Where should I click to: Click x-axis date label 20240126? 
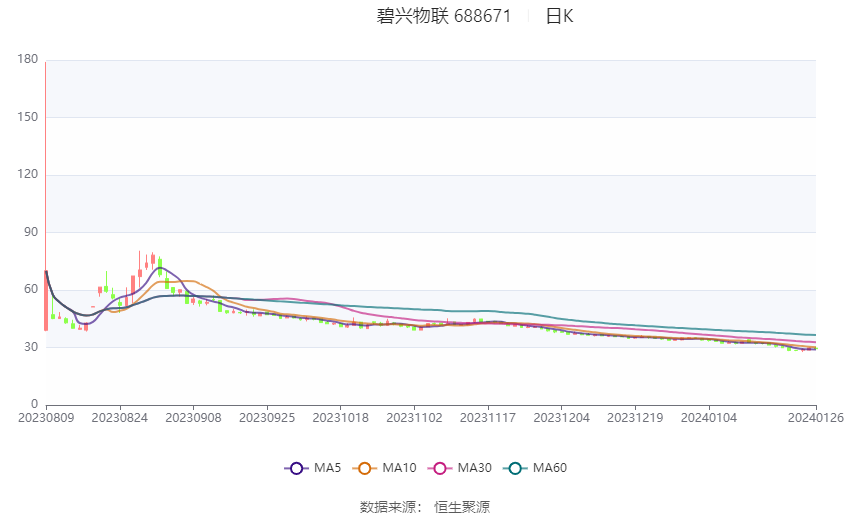pyautogui.click(x=816, y=418)
